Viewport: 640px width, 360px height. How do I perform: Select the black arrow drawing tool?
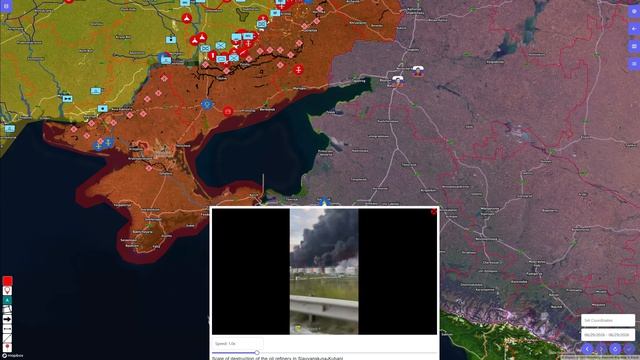[x=7, y=319]
